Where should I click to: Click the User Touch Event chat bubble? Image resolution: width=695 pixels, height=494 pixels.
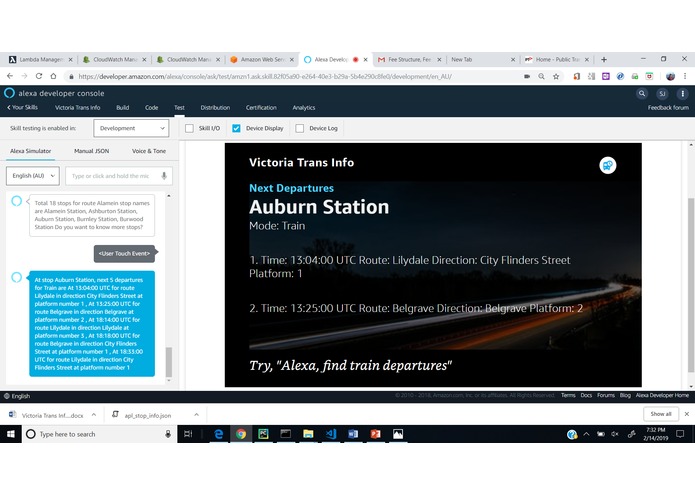[125, 253]
